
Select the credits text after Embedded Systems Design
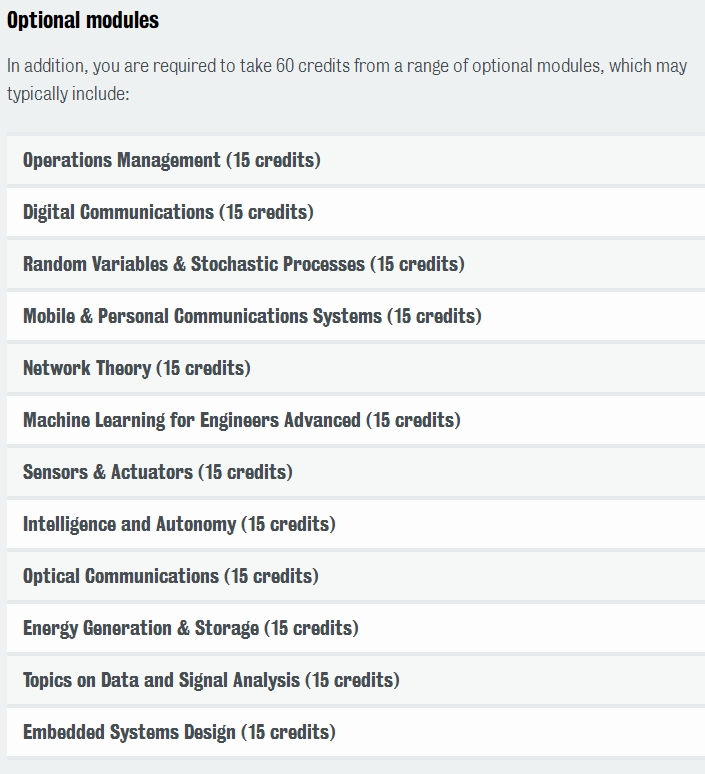[x=288, y=732]
